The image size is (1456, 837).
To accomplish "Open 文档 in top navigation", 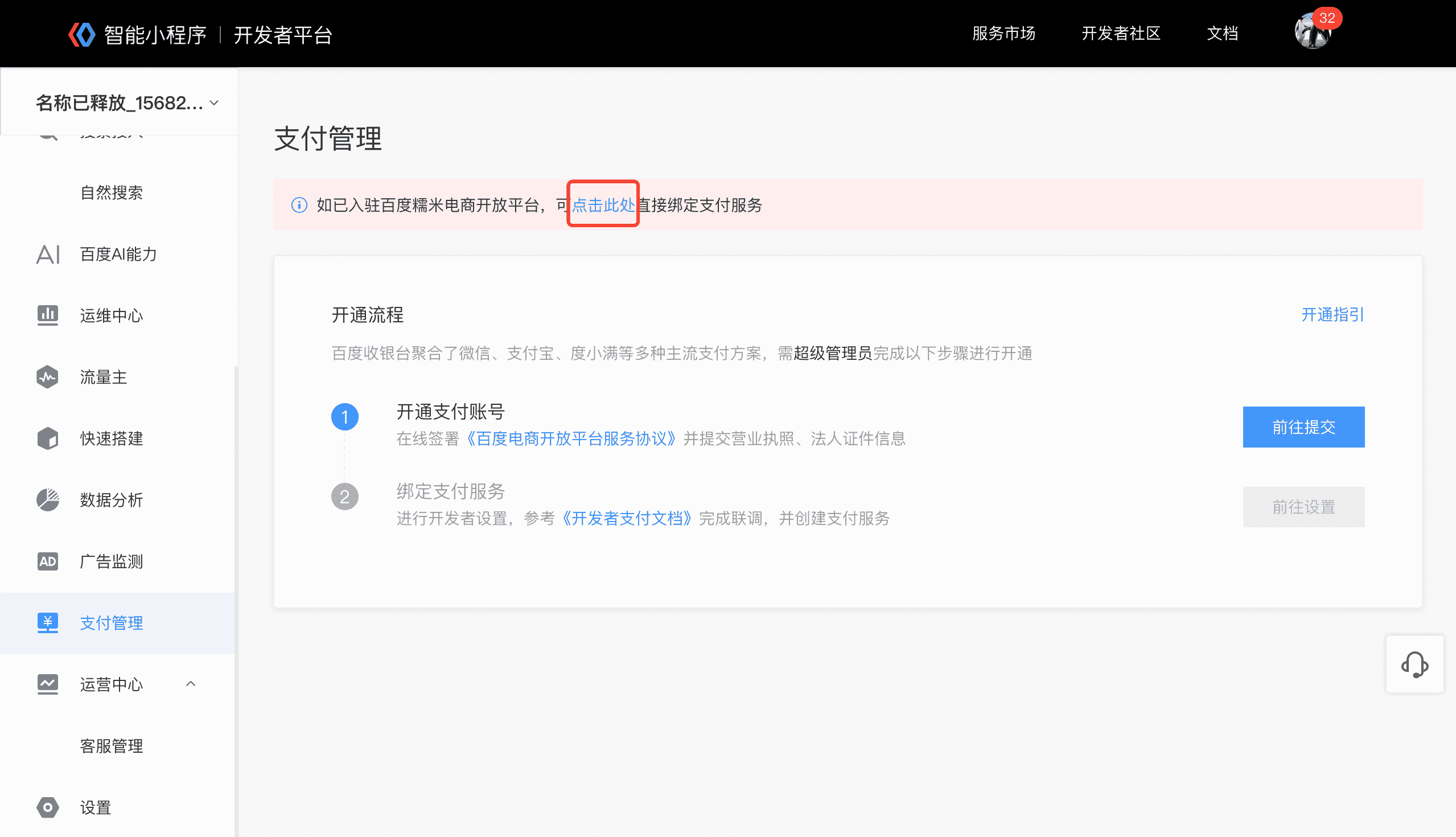I will (1222, 34).
